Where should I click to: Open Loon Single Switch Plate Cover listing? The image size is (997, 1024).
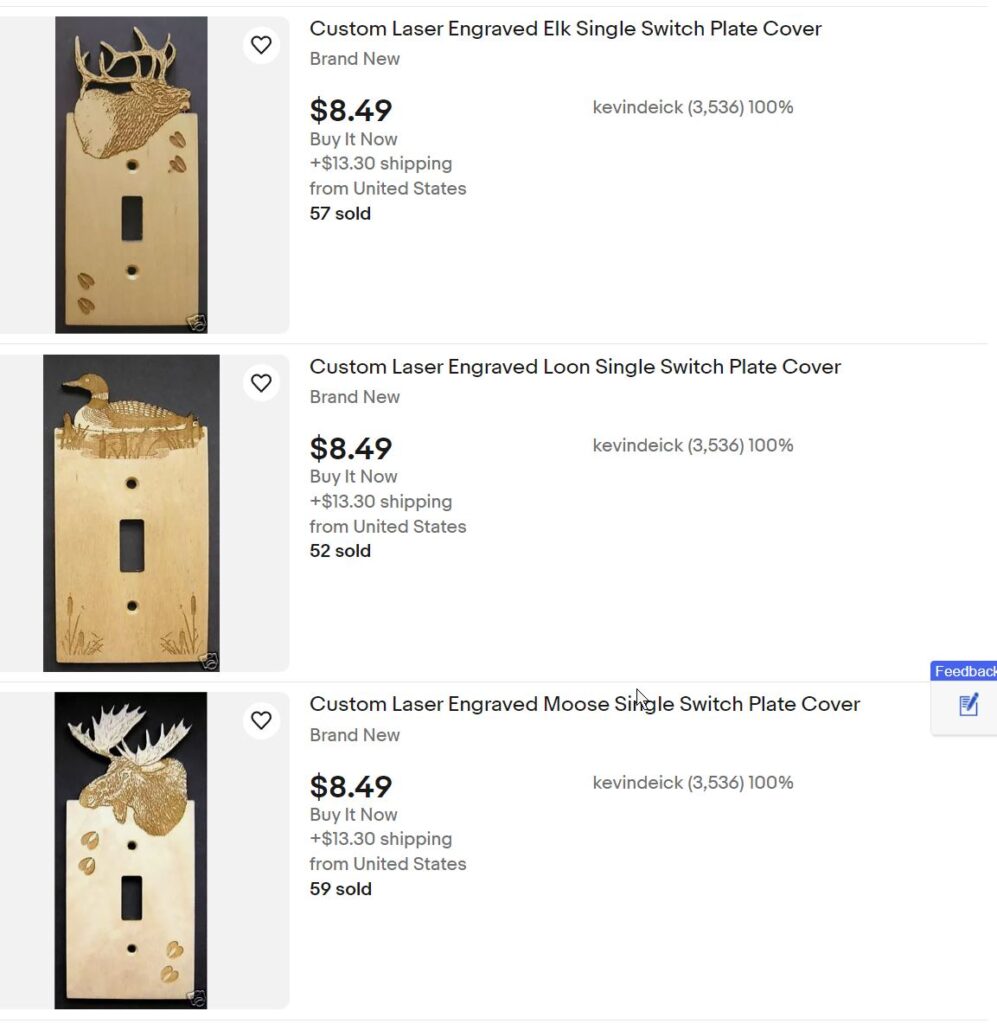click(575, 367)
